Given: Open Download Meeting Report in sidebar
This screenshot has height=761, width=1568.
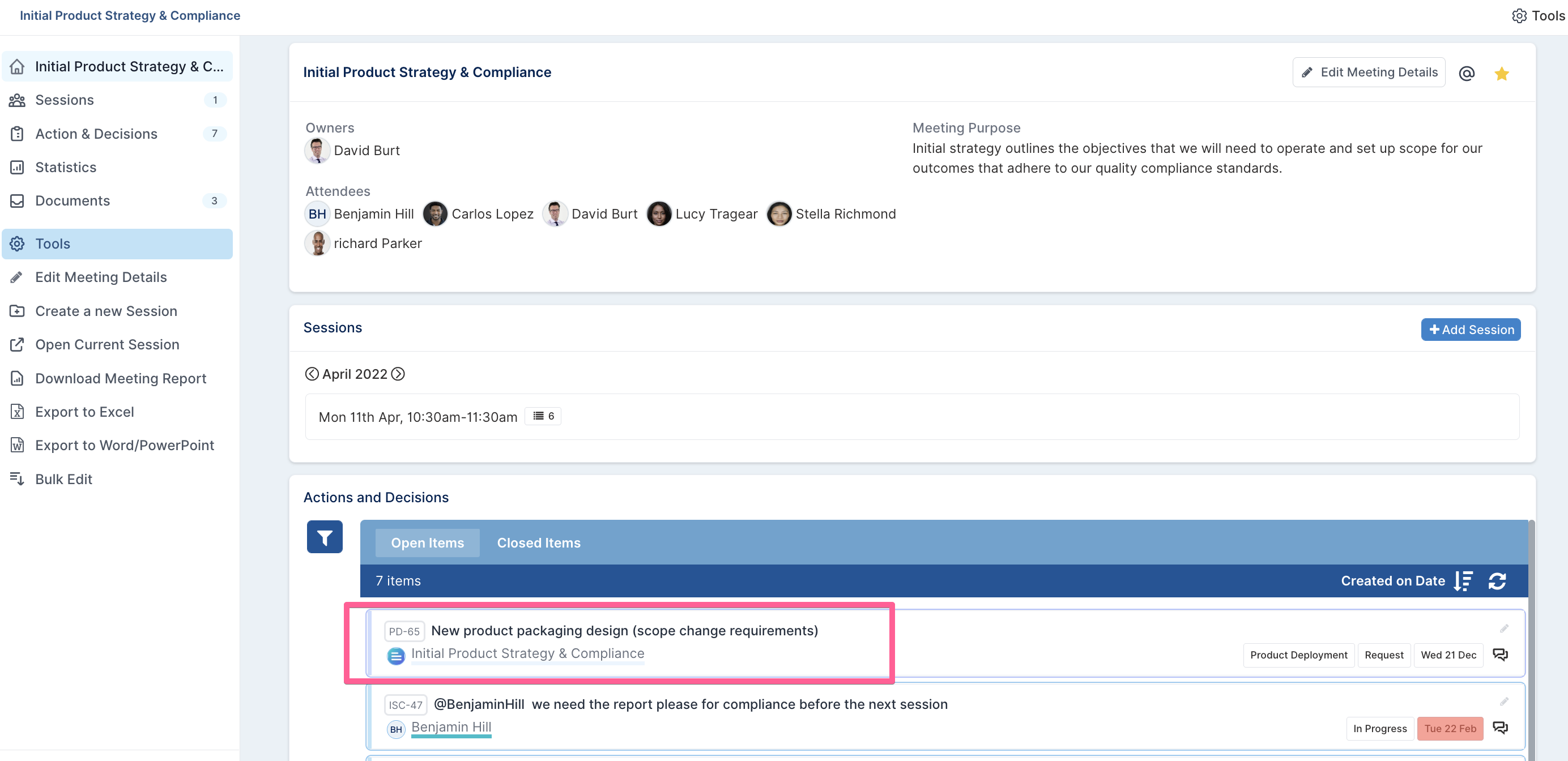Looking at the screenshot, I should click(x=121, y=378).
